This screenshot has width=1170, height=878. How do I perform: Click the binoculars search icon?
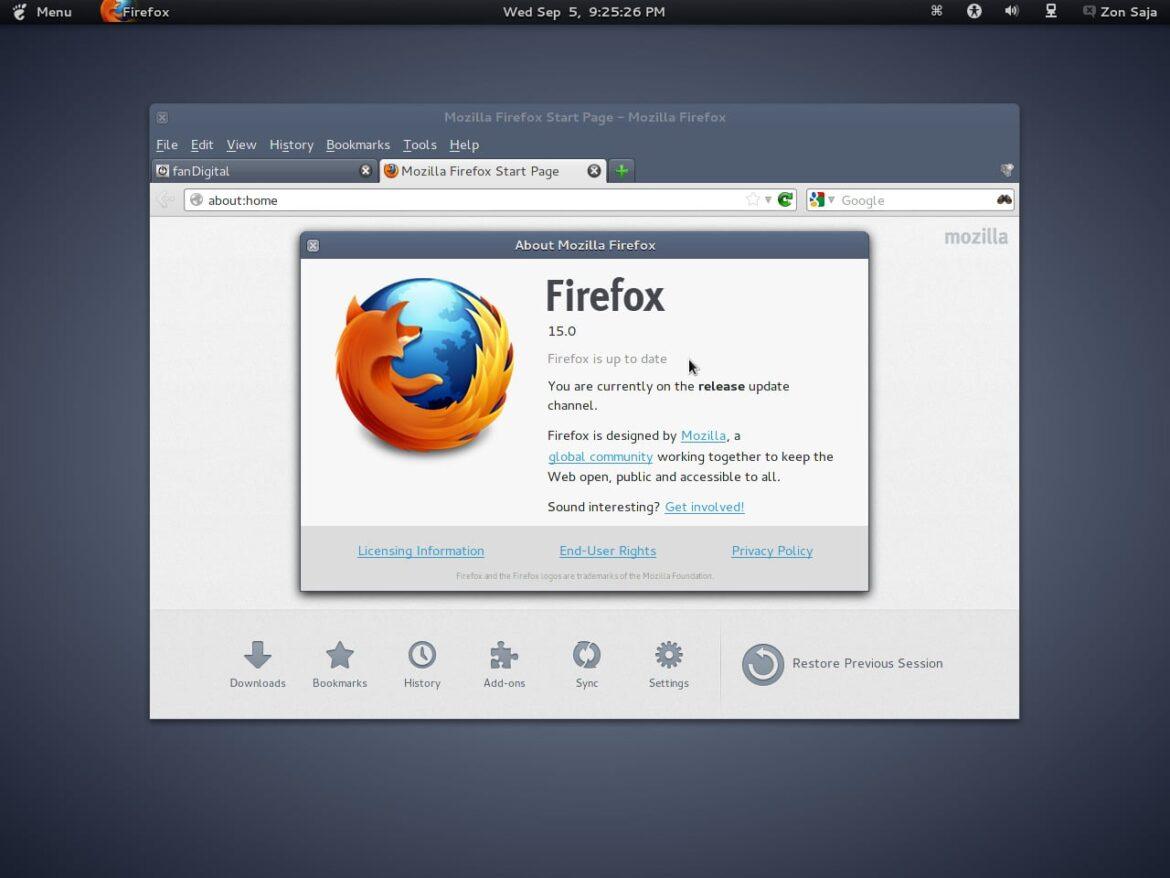click(x=1003, y=199)
